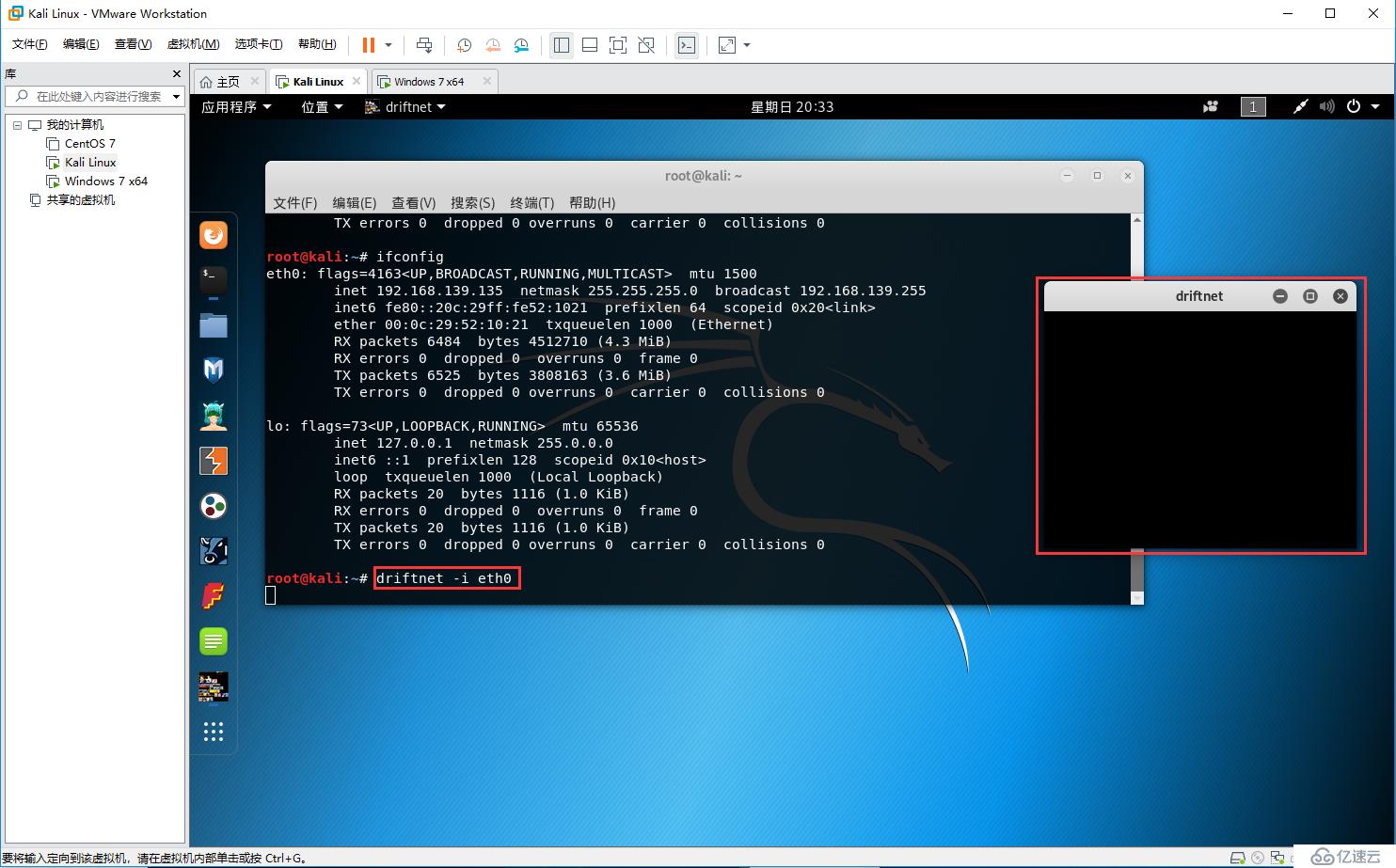Collapse the 我的计算机 tree node
1396x868 pixels.
point(17,125)
